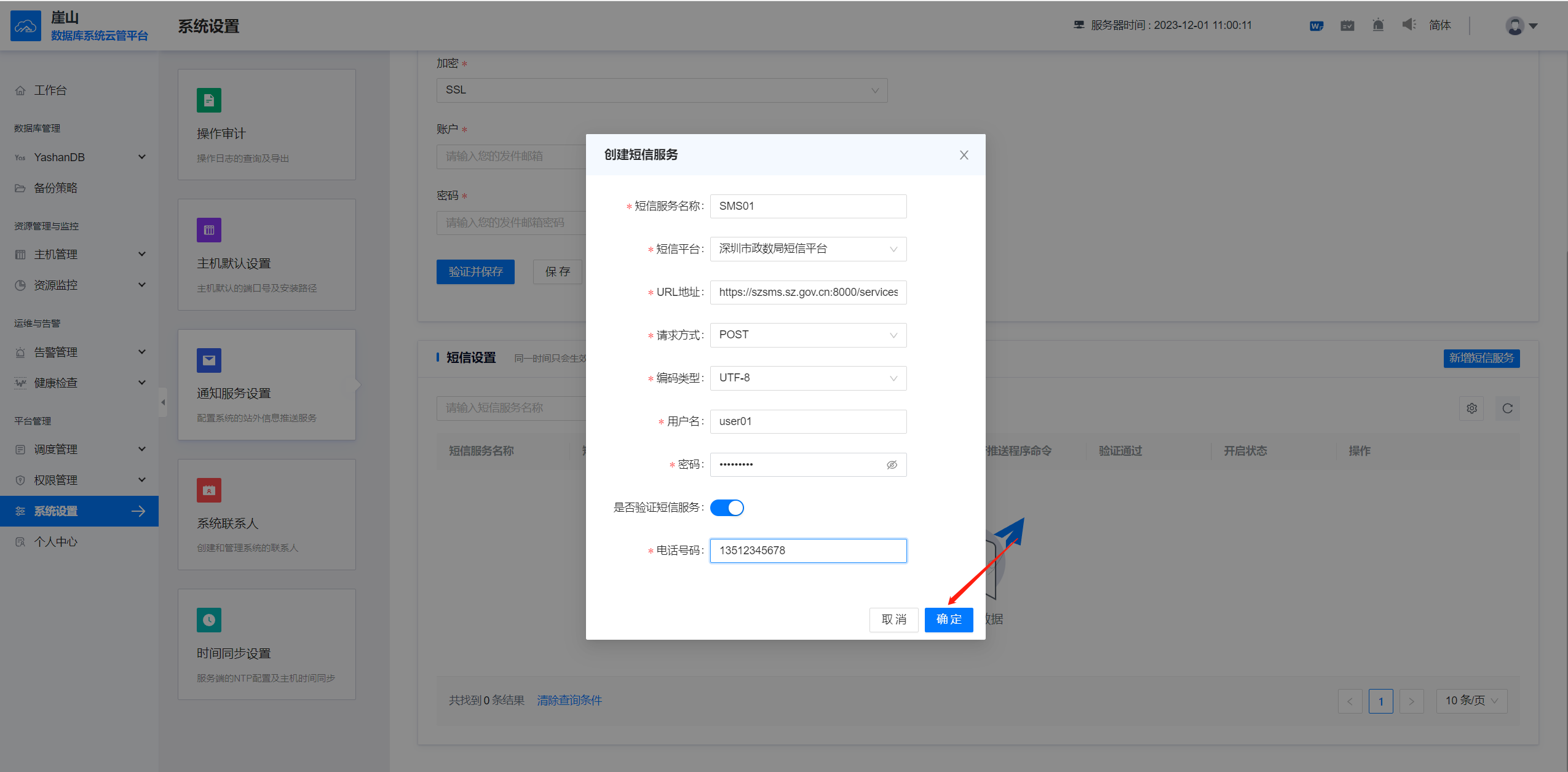Open the 短信平台 dropdown
This screenshot has height=772, width=1568.
click(x=807, y=249)
